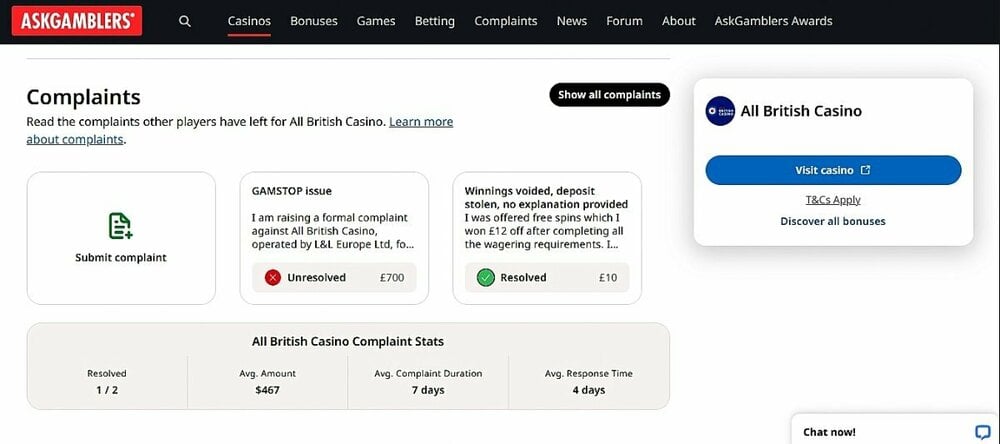Viewport: 1000px width, 444px height.
Task: Click the All British Casino round logo
Action: 720,111
